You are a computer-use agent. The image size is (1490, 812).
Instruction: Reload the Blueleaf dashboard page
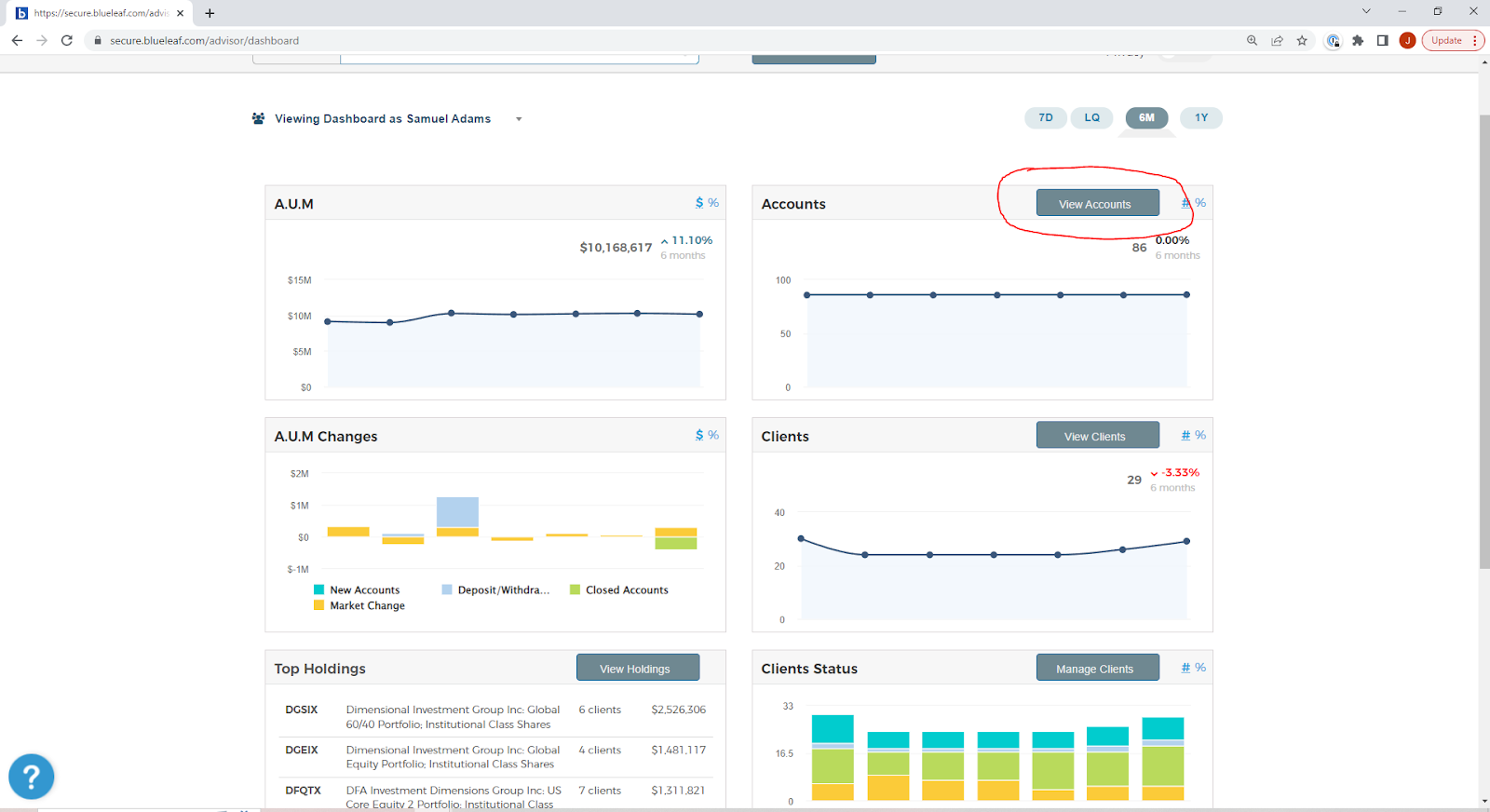tap(67, 41)
